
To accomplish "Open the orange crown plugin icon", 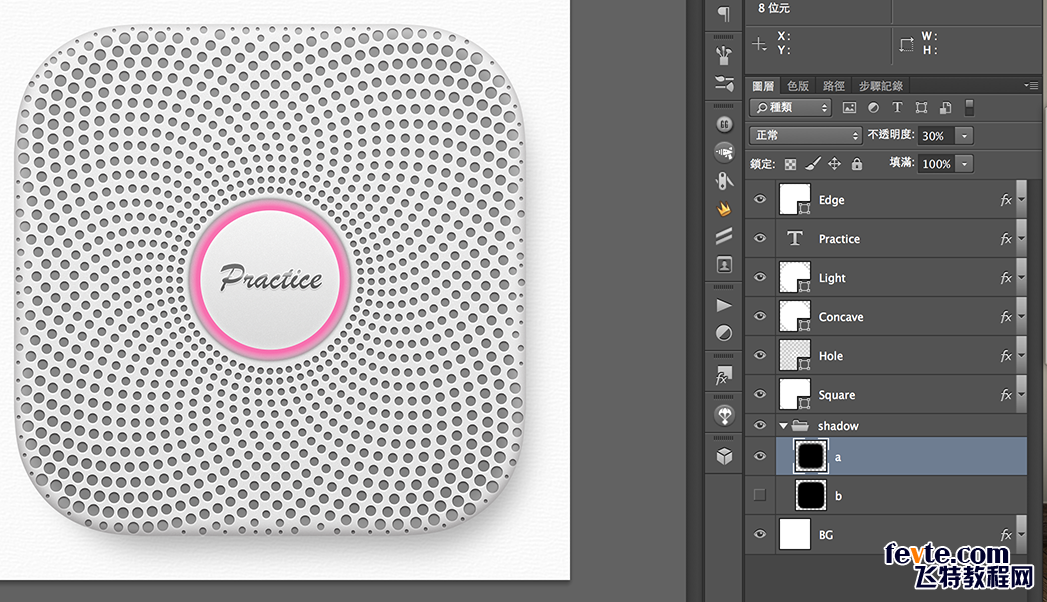I will coord(724,209).
